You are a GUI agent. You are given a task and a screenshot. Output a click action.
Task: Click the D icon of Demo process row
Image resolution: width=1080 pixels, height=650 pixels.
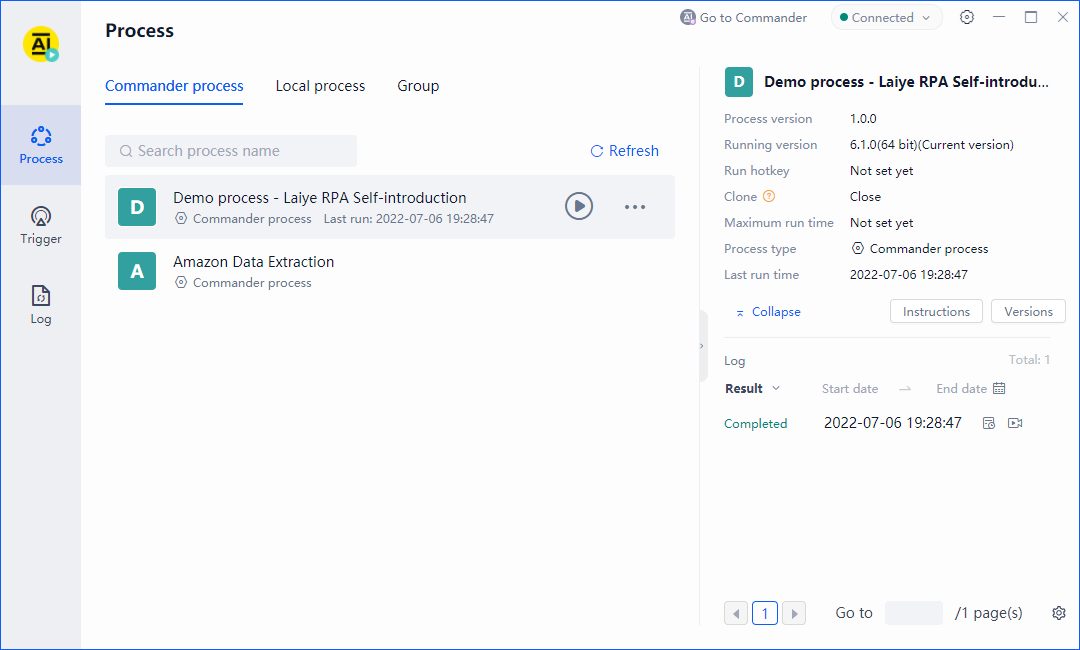pyautogui.click(x=137, y=207)
